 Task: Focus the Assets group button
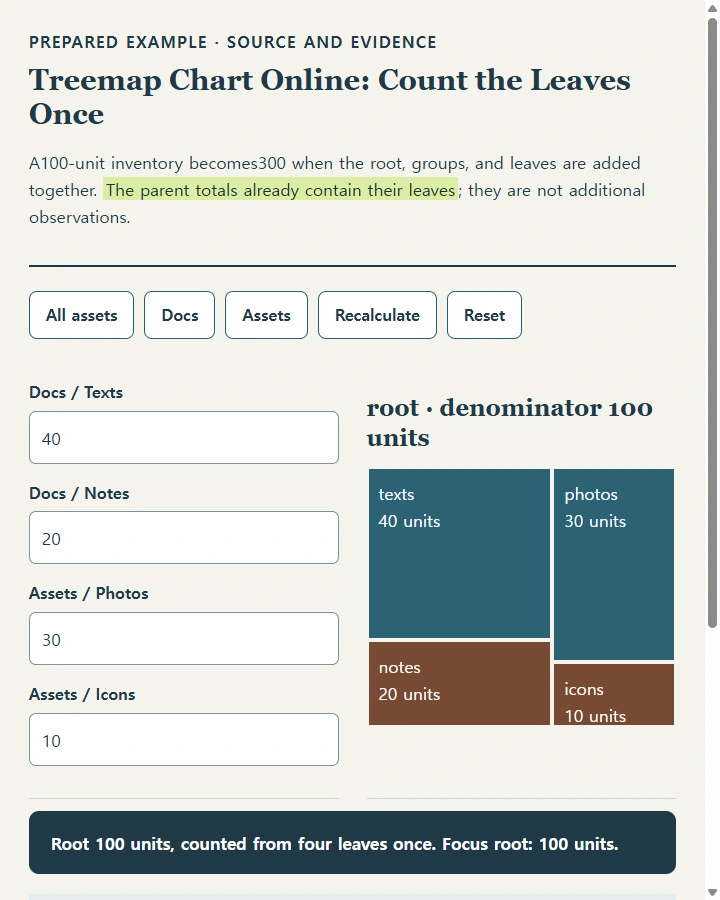pos(266,315)
